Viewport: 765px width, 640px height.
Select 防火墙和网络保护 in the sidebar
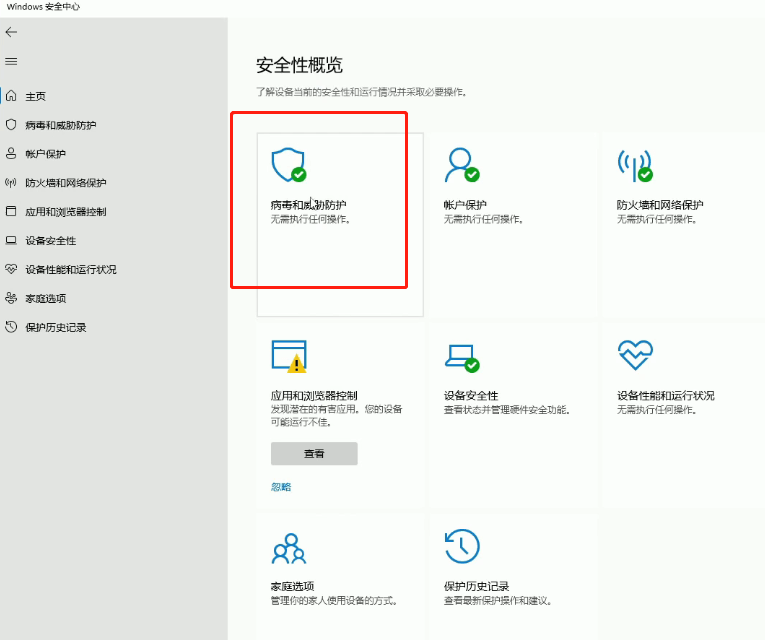(x=66, y=183)
